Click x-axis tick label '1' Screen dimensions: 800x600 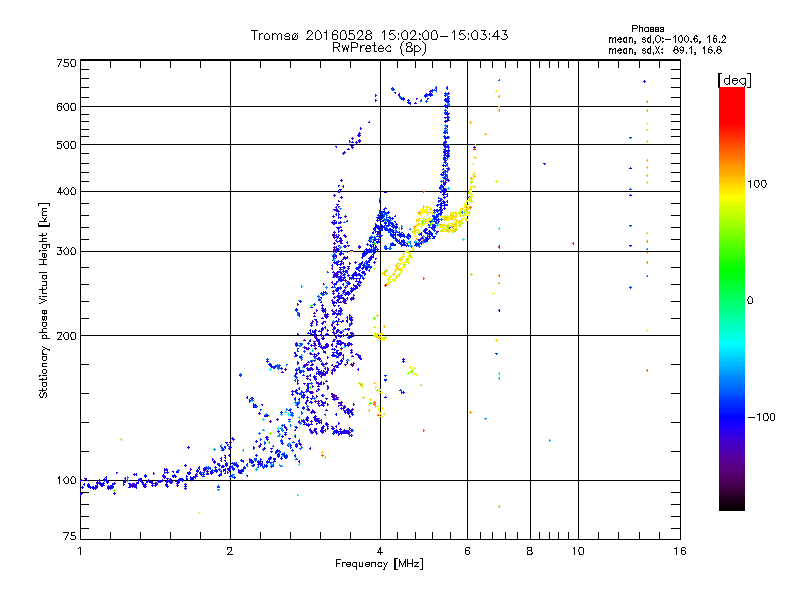[x=80, y=551]
